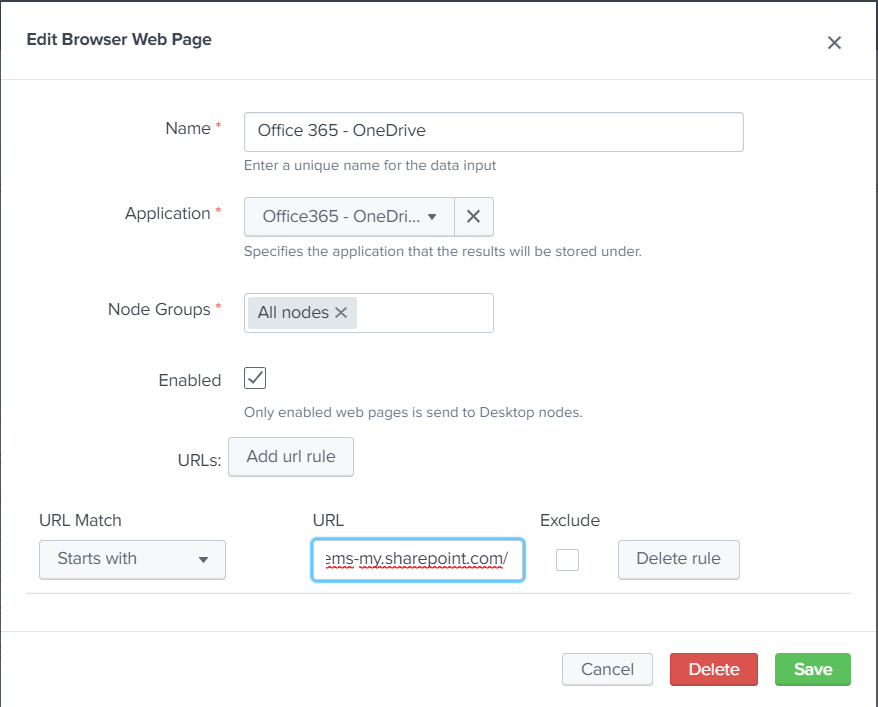Select the All nodes tag text
Viewport: 878px width, 707px height.
[293, 313]
